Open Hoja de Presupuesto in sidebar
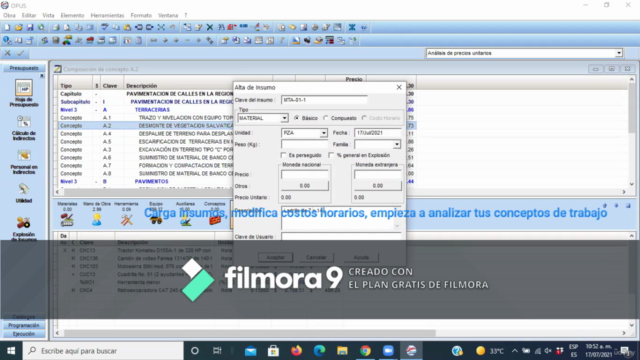Screen dimensions: 640x360 pyautogui.click(x=24, y=93)
